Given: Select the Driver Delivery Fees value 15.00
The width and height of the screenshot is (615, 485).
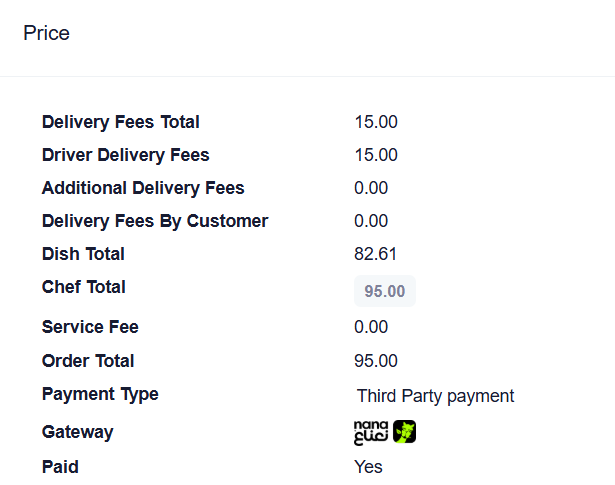Looking at the screenshot, I should click(376, 155).
